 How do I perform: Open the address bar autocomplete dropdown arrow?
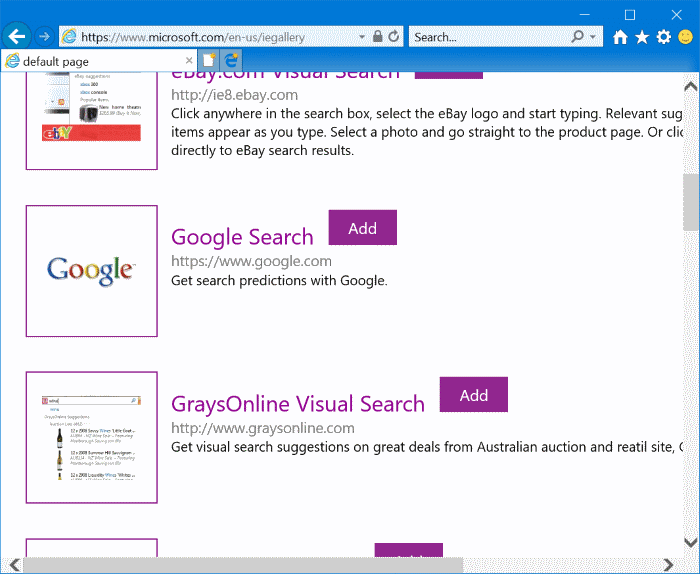coord(362,37)
